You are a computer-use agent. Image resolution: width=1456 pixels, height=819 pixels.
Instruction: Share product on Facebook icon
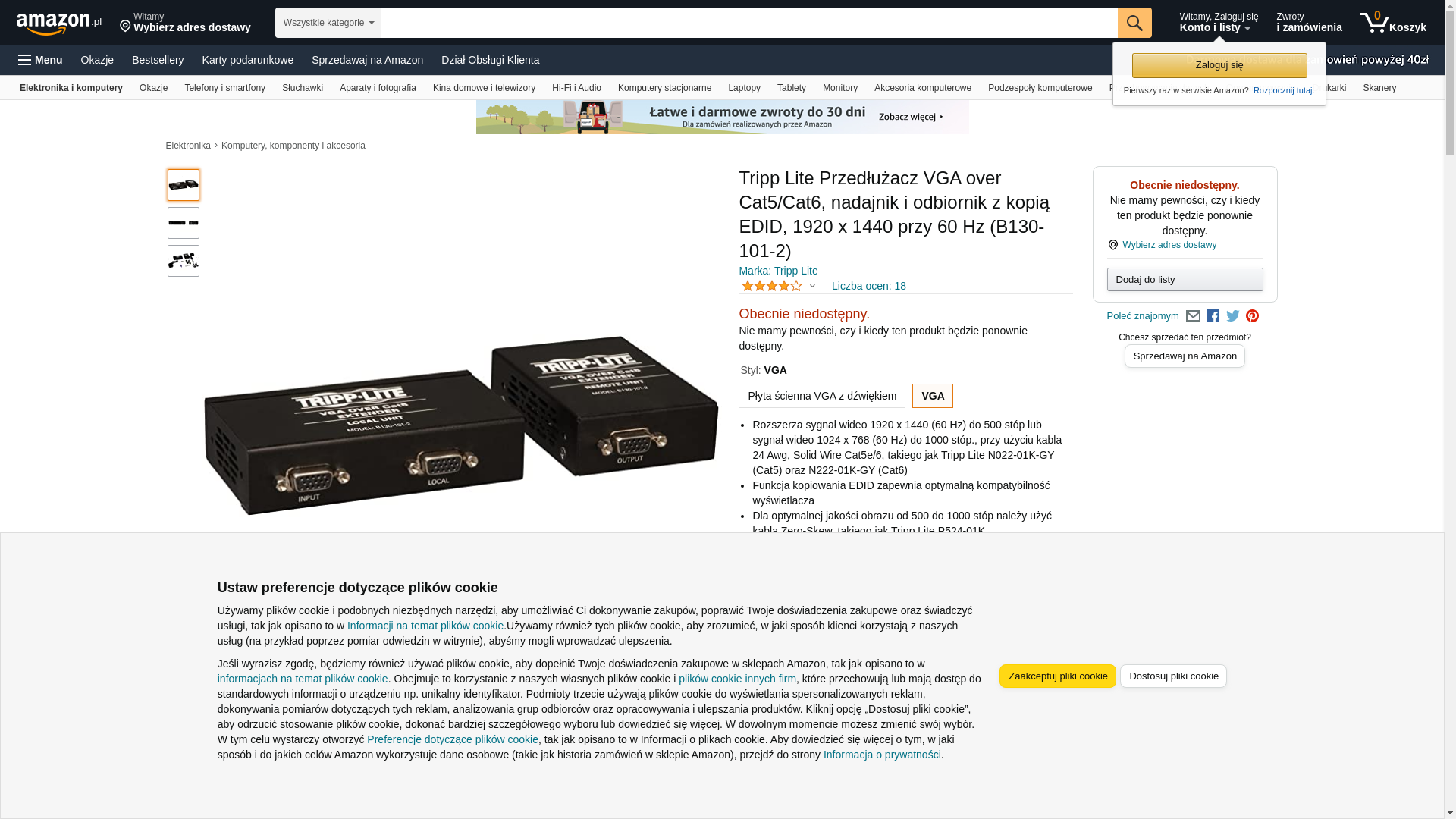pyautogui.click(x=1213, y=316)
